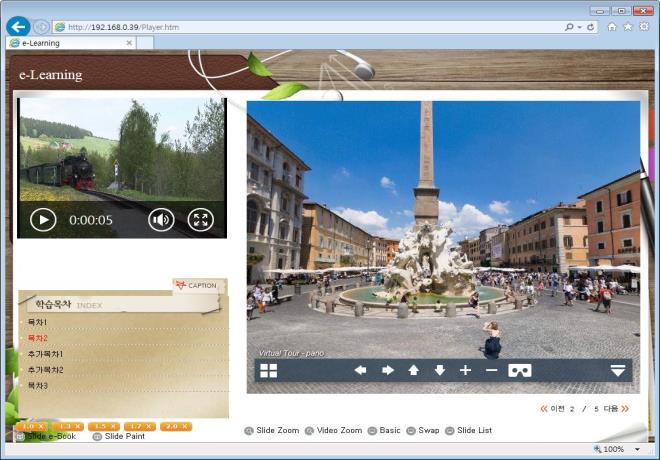
Task: Refresh the page
Action: 591,27
